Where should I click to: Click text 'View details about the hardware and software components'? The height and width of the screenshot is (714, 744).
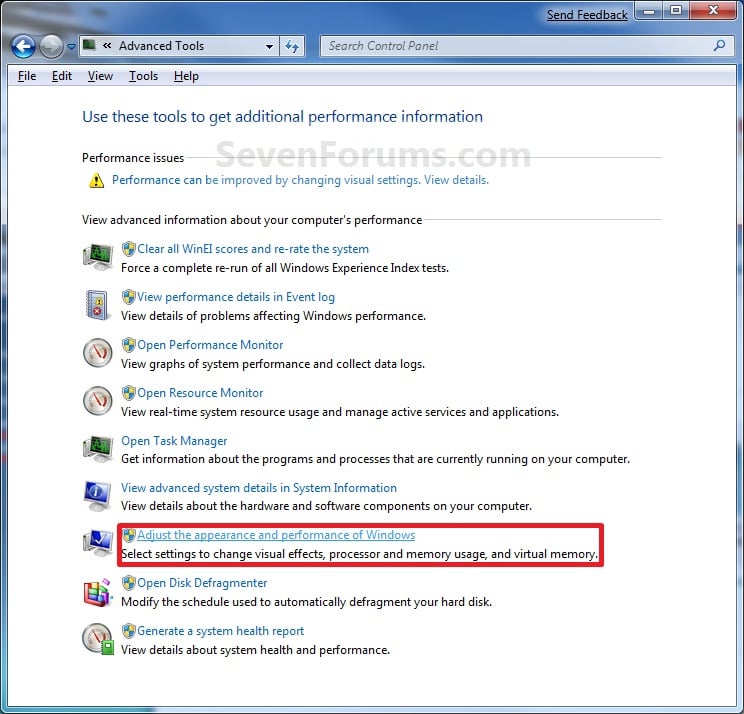click(x=326, y=506)
